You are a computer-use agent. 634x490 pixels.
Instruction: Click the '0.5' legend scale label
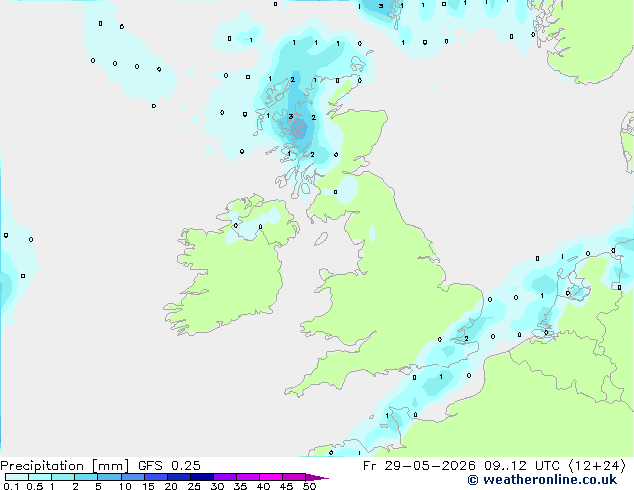(35, 486)
